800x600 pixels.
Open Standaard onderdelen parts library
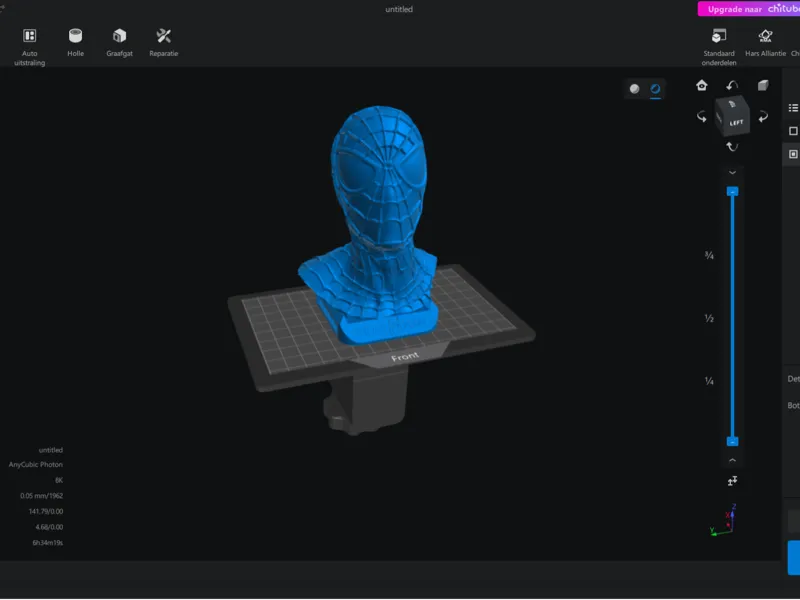(x=719, y=47)
